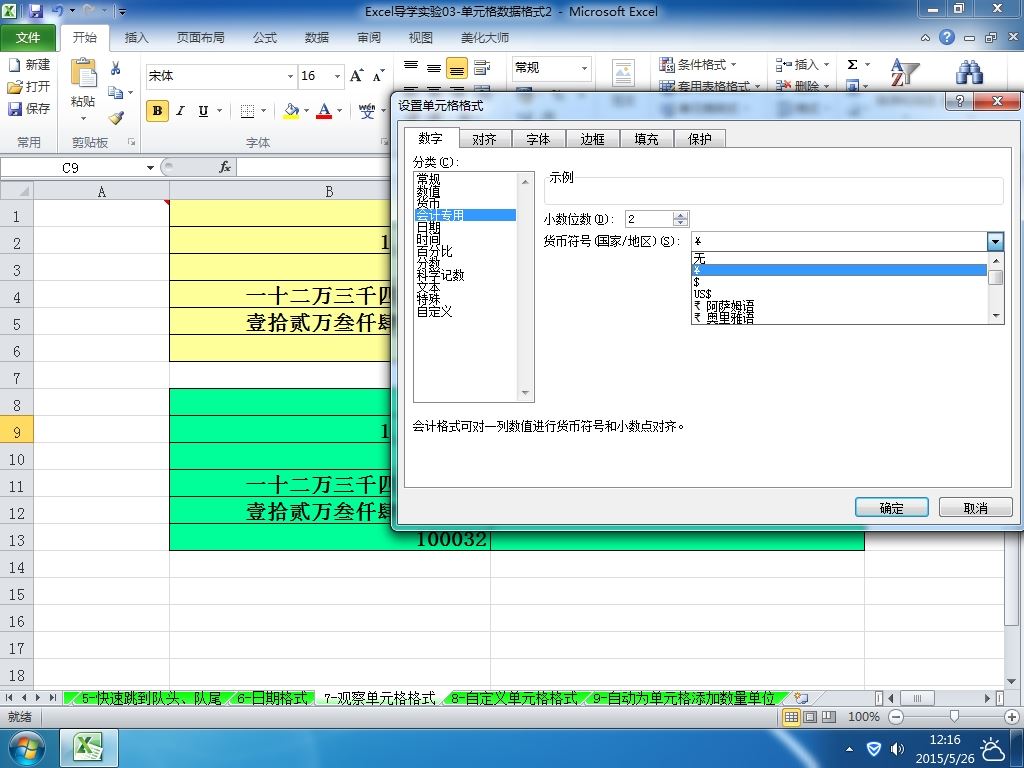Click the 取消 button
Image resolution: width=1024 pixels, height=768 pixels.
coord(976,507)
